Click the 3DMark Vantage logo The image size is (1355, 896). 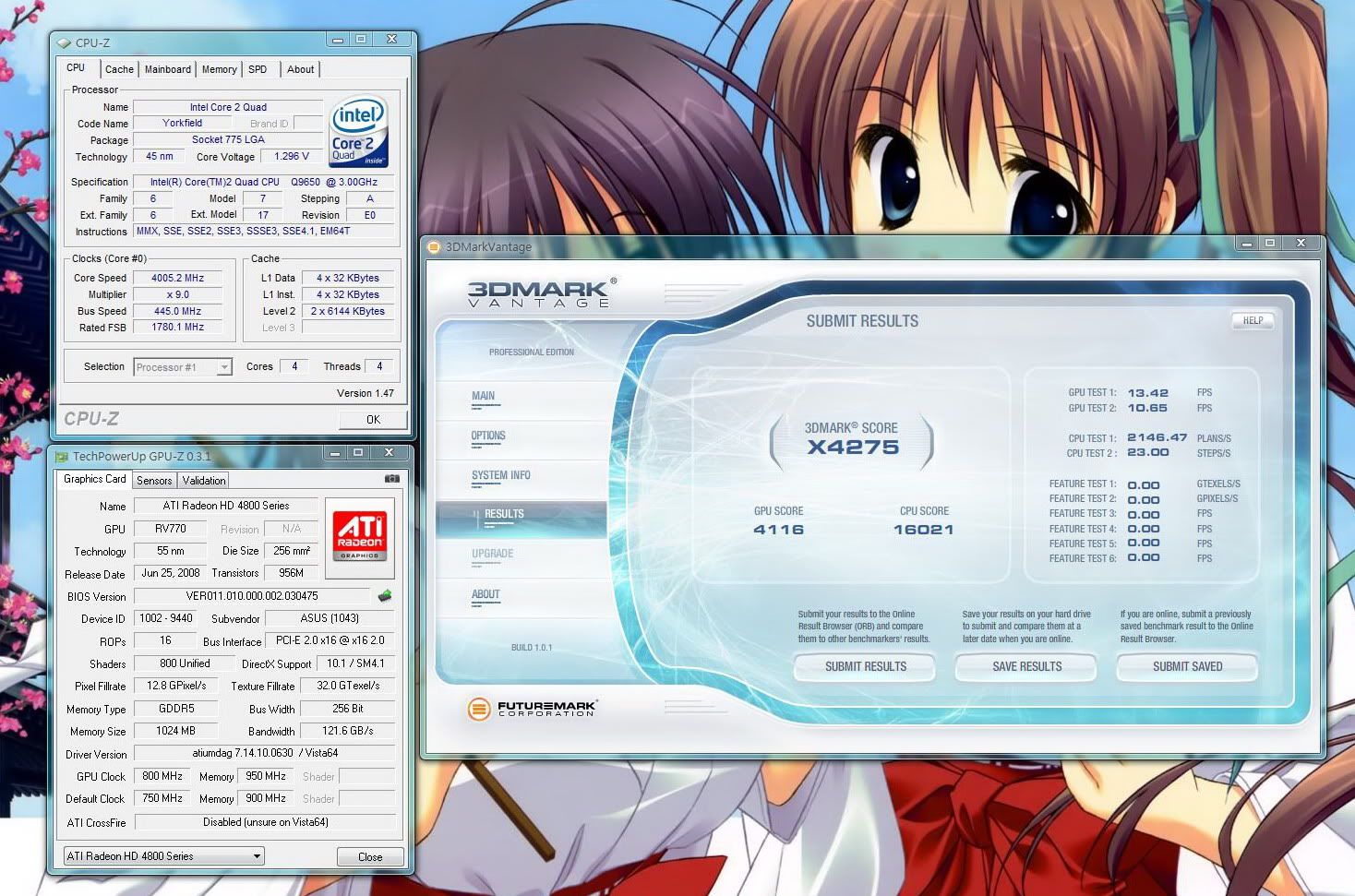tap(540, 293)
